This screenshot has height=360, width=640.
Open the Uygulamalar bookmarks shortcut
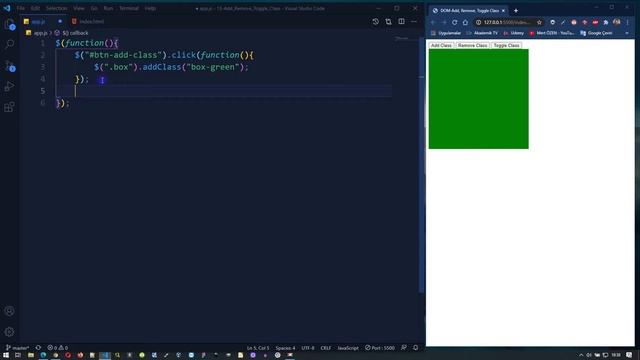[446, 33]
